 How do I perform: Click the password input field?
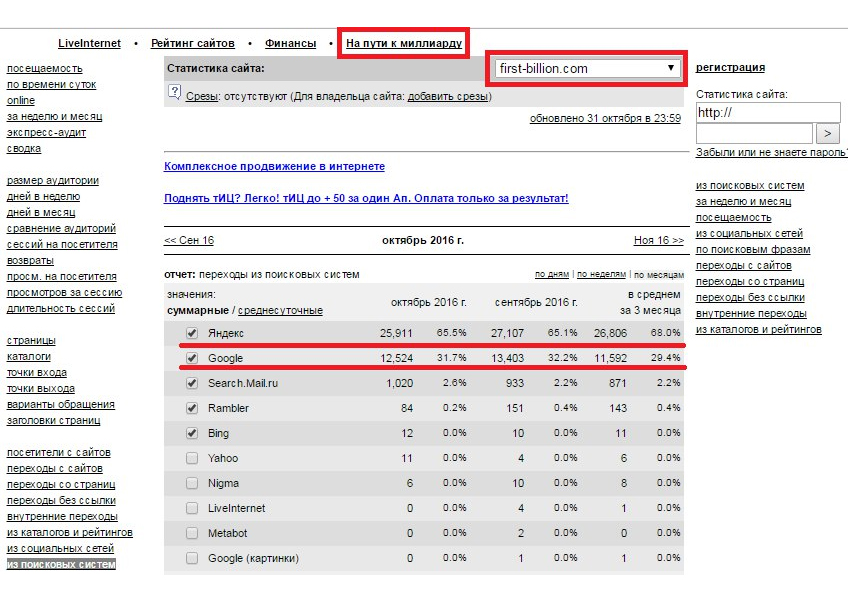point(754,133)
